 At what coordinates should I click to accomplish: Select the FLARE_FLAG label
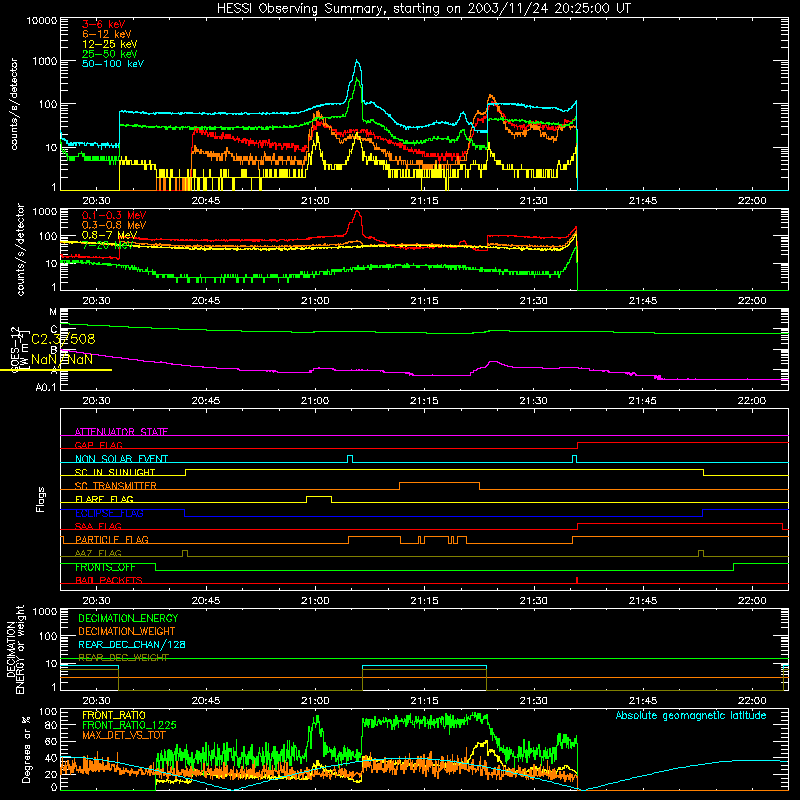tap(104, 499)
